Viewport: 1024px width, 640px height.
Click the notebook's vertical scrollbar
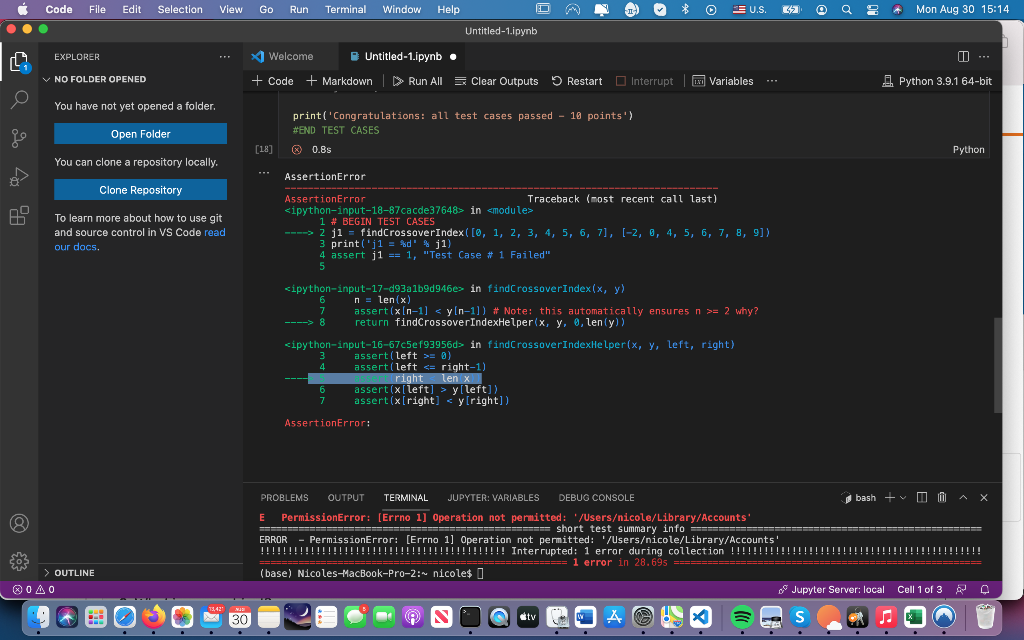tap(996, 365)
